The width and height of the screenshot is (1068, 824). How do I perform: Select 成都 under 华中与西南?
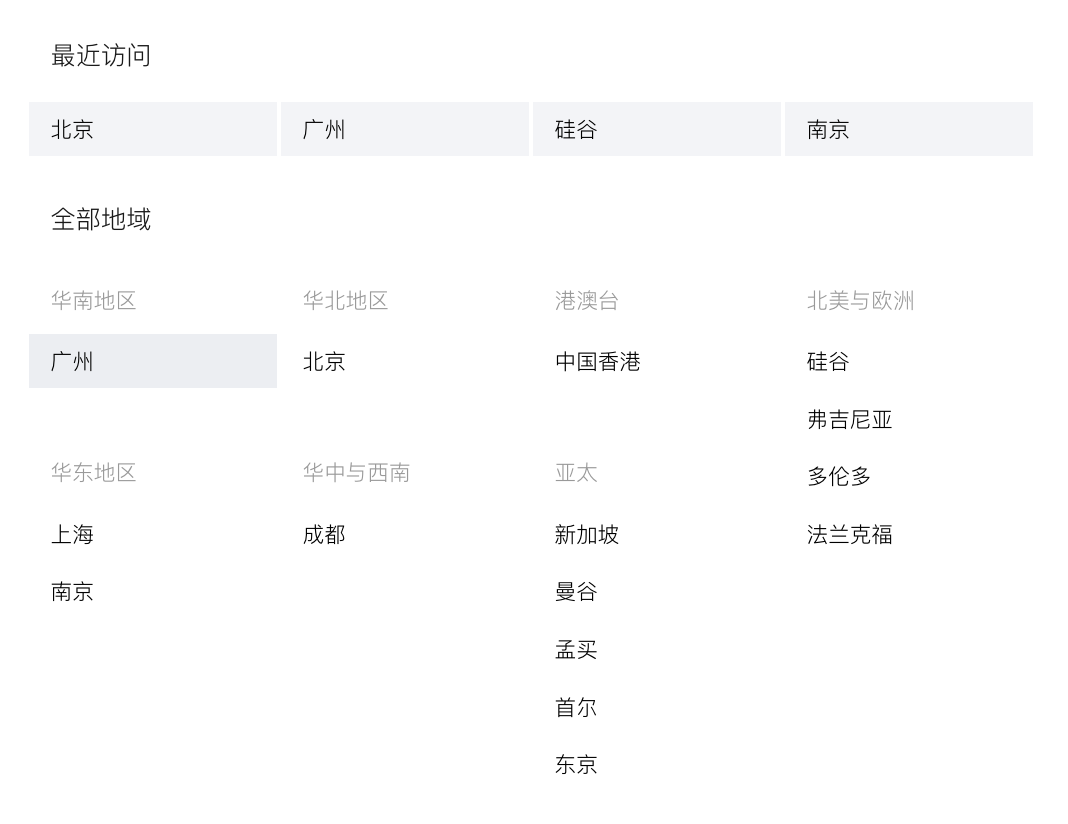325,534
